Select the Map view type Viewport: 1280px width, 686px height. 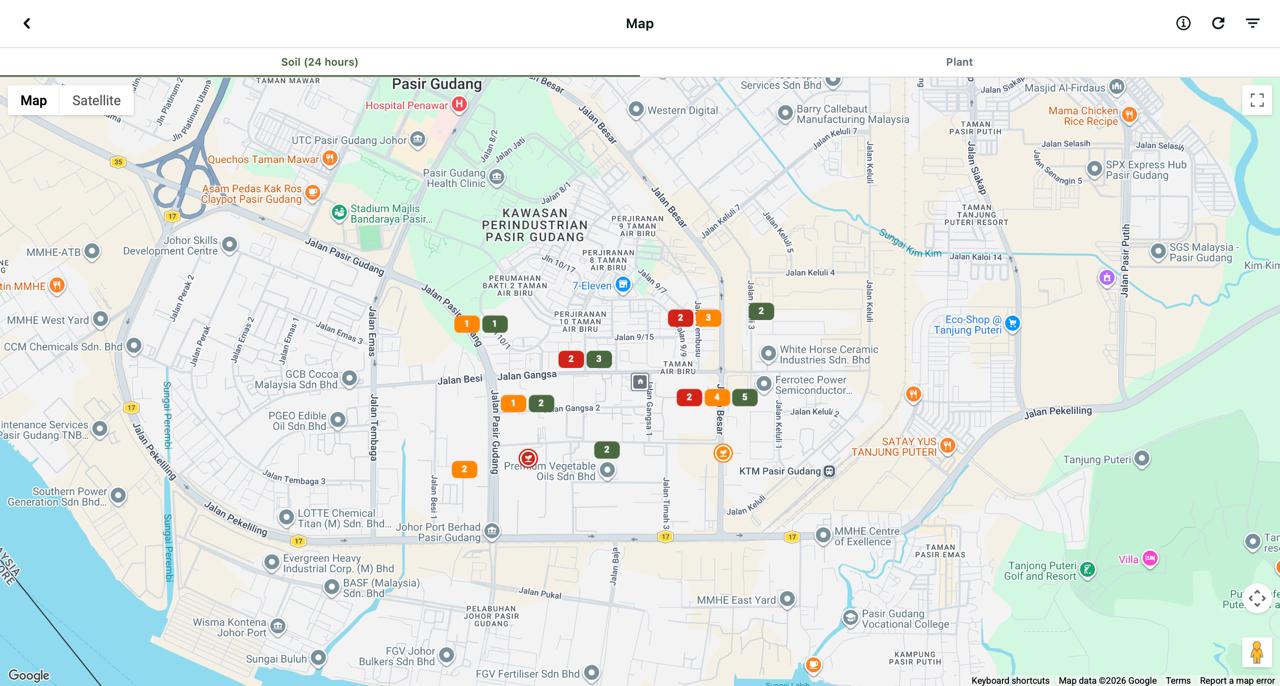click(34, 100)
